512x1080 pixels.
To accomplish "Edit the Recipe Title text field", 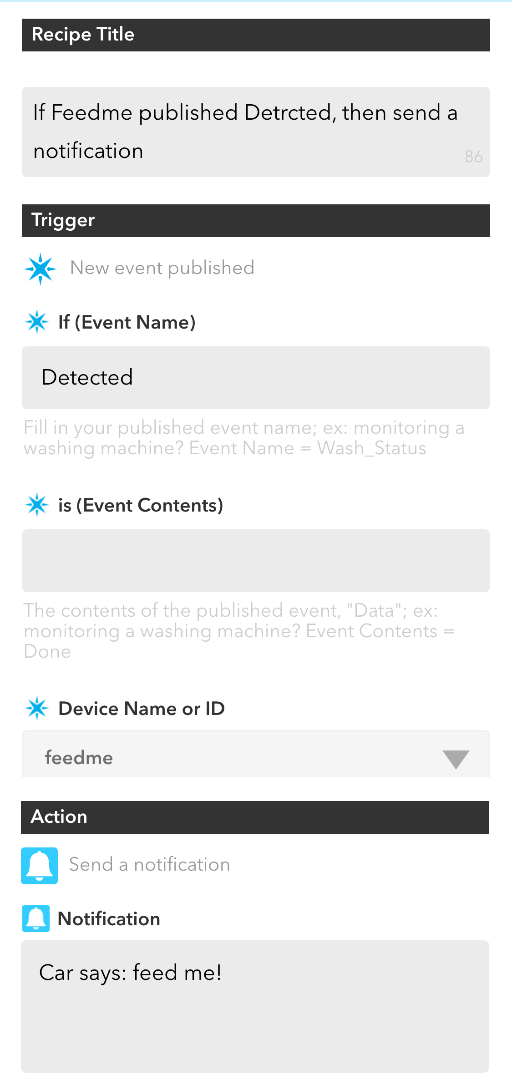I will [x=256, y=132].
